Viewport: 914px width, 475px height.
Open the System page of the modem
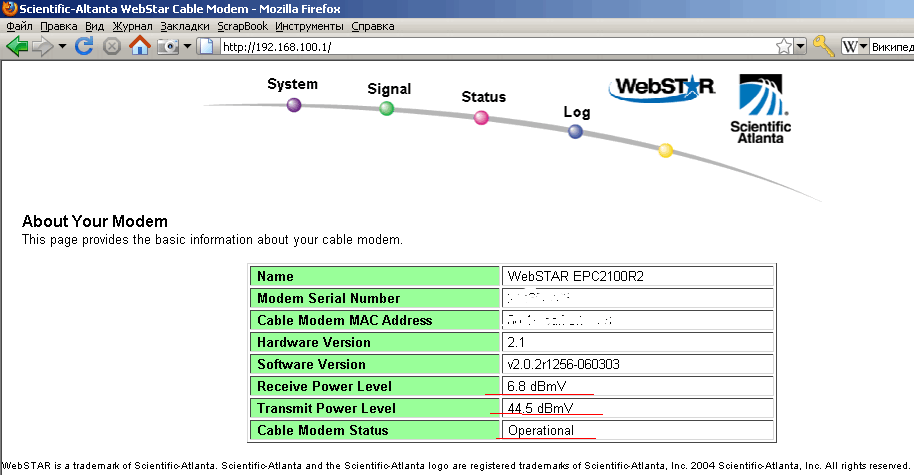(293, 104)
